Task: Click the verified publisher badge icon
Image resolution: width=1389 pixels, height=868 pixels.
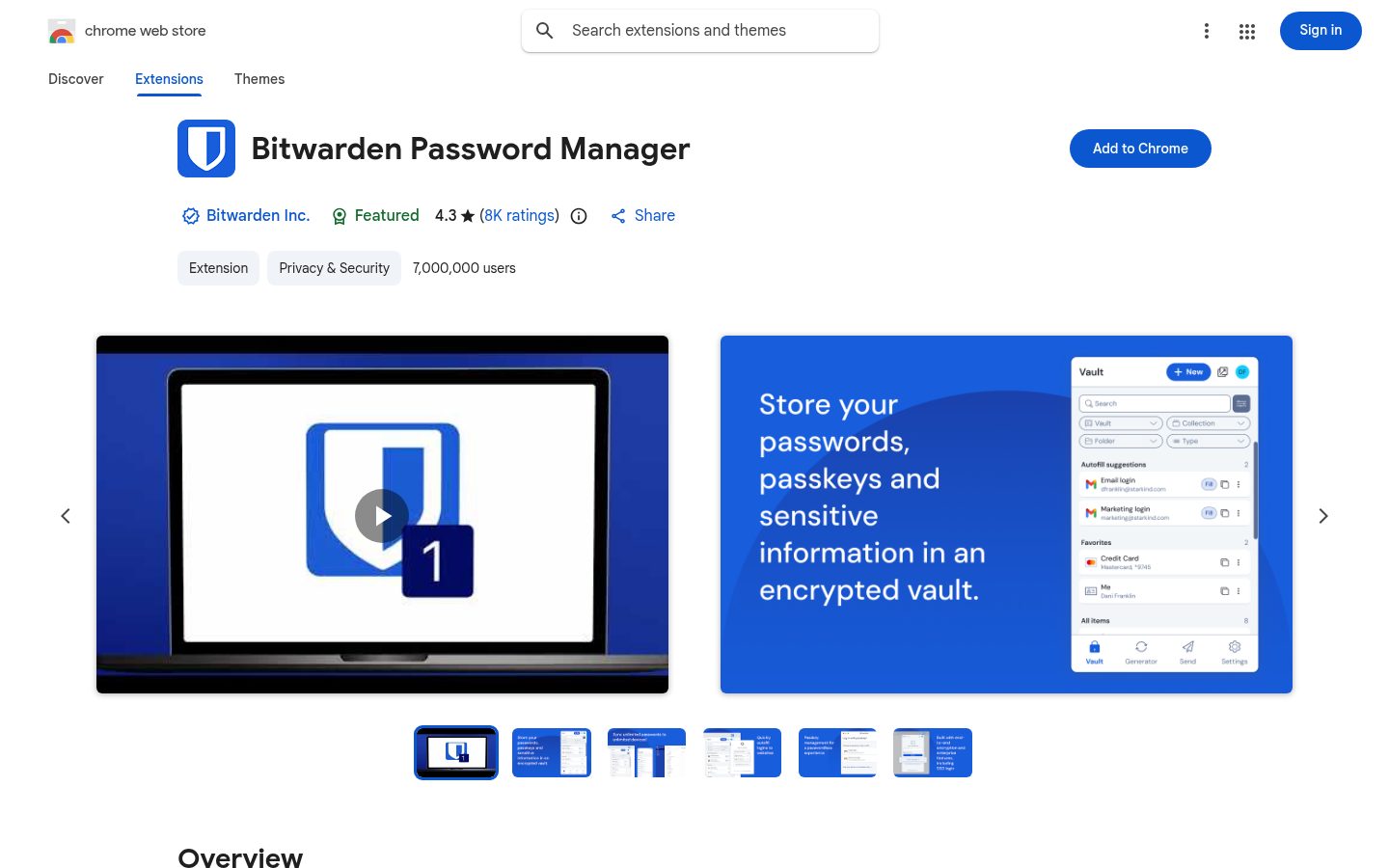Action: pos(191,216)
